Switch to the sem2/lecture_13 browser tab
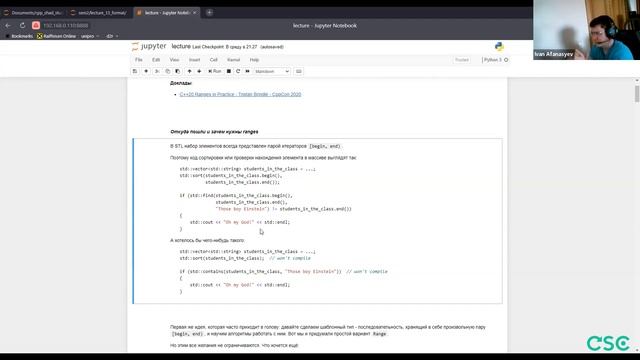The image size is (640, 360). coord(99,13)
